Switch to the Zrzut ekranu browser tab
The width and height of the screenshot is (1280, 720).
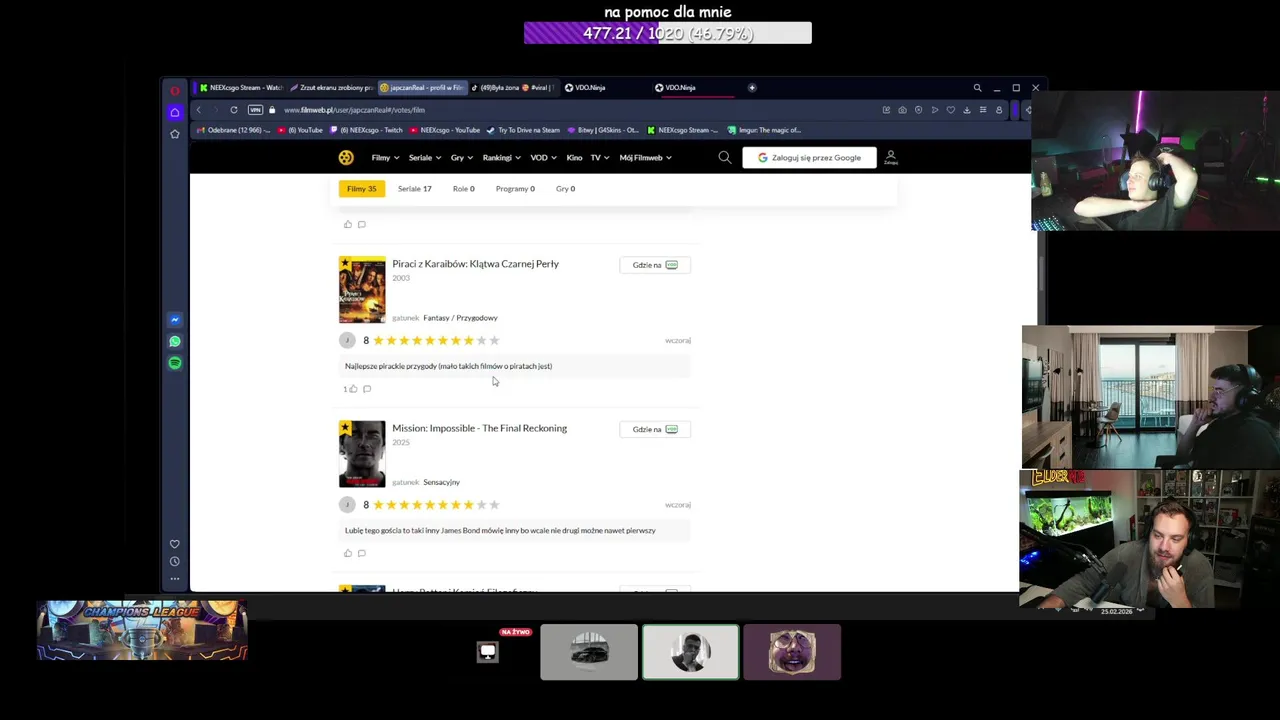click(331, 87)
